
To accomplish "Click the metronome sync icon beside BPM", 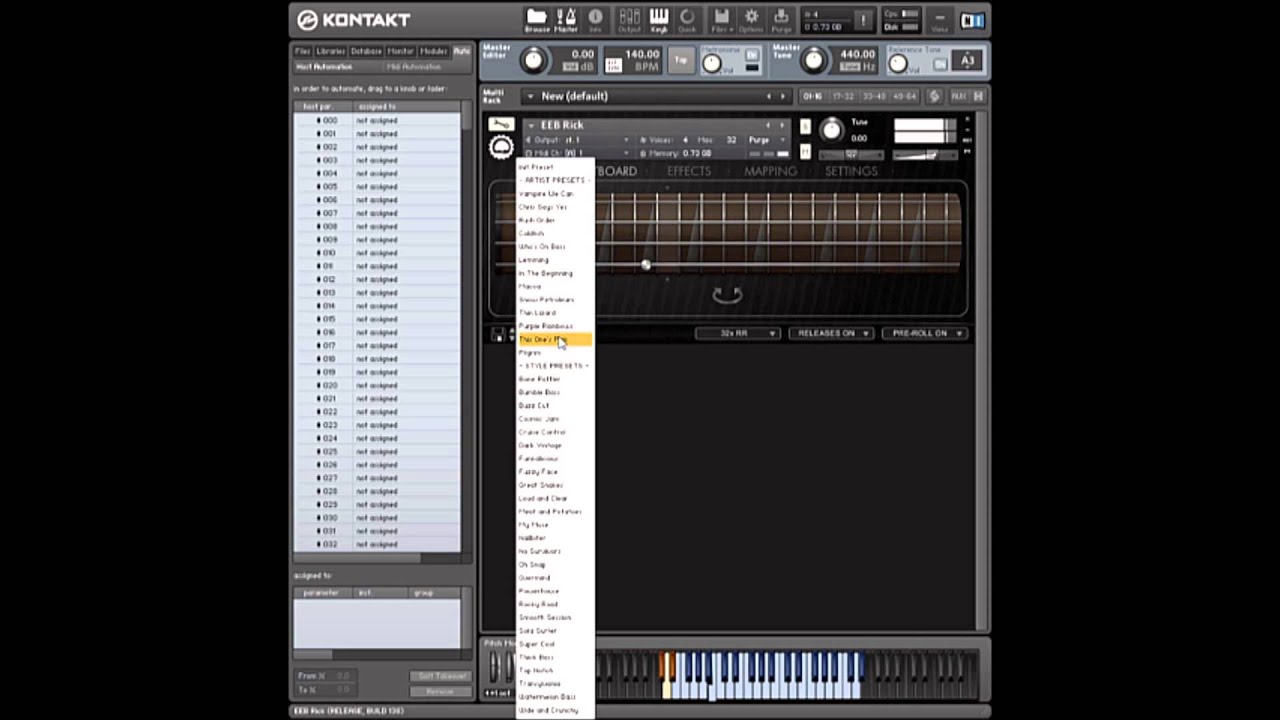I will tap(613, 66).
